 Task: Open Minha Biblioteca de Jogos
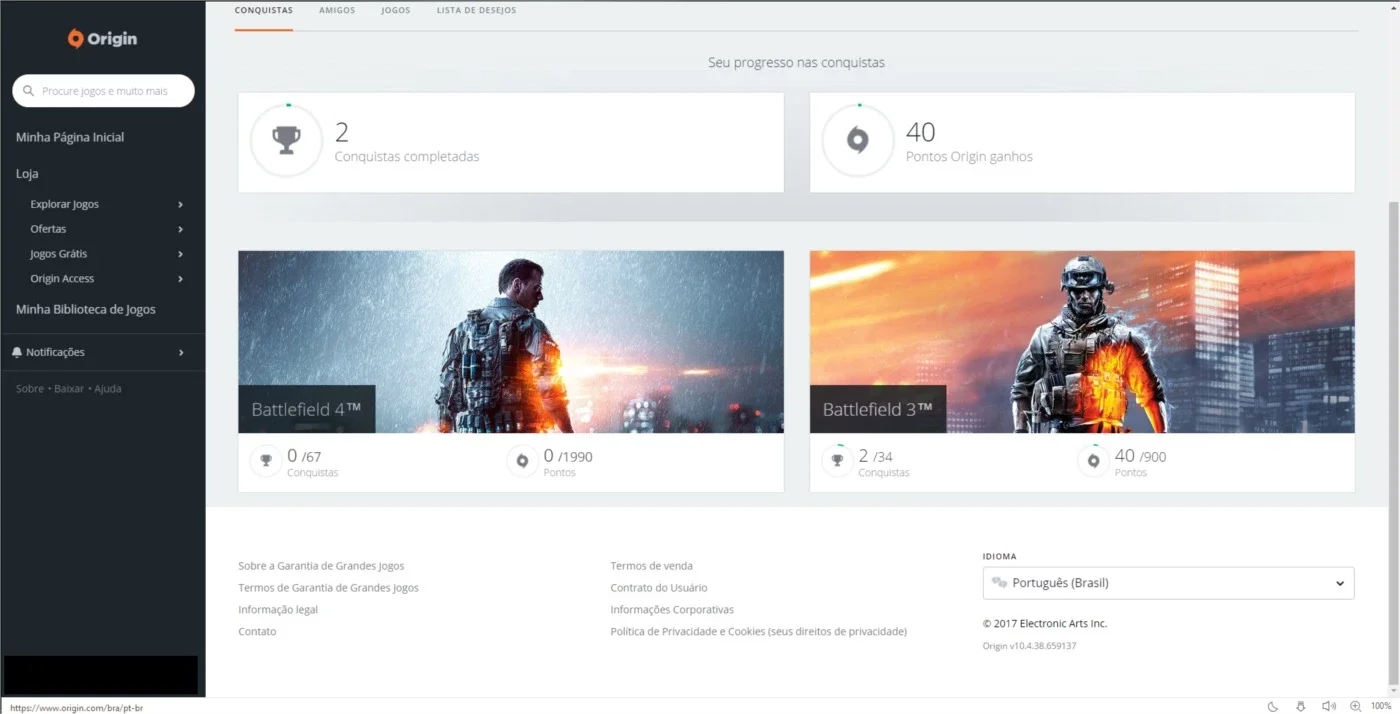coord(86,309)
